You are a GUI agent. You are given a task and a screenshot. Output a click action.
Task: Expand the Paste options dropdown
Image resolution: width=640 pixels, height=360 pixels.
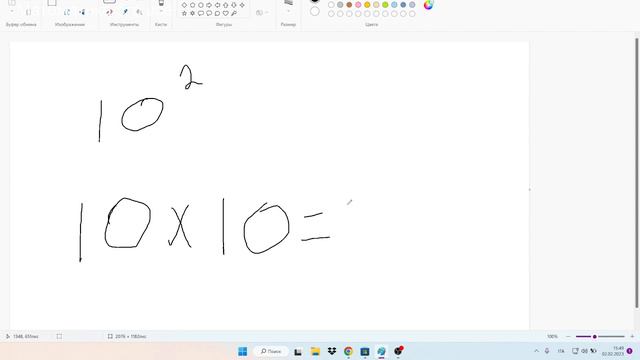pos(12,12)
